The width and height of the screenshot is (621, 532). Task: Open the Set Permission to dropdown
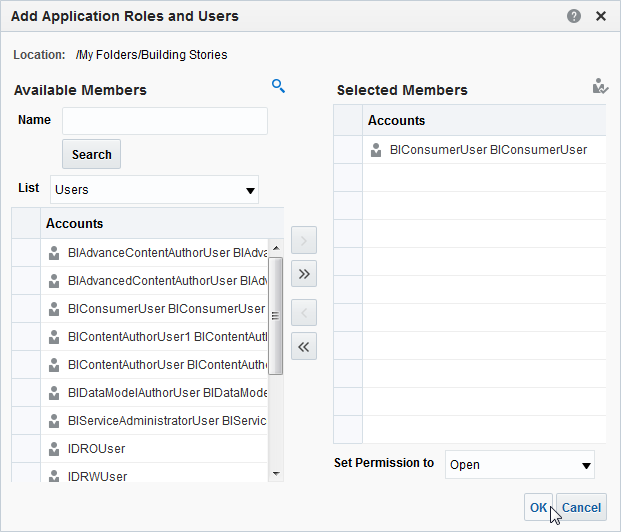(x=519, y=464)
